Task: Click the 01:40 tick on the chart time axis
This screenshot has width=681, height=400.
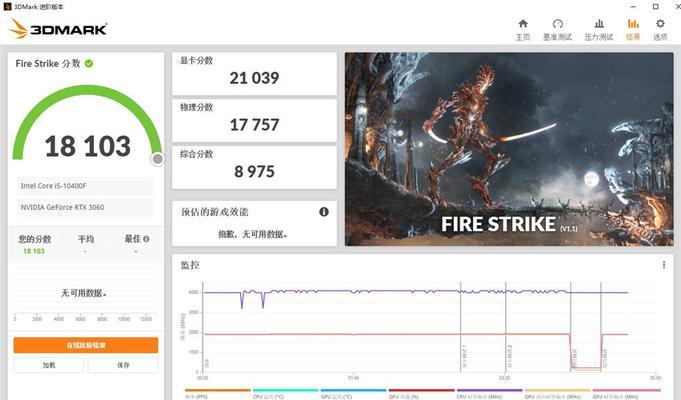Action: pyautogui.click(x=354, y=378)
